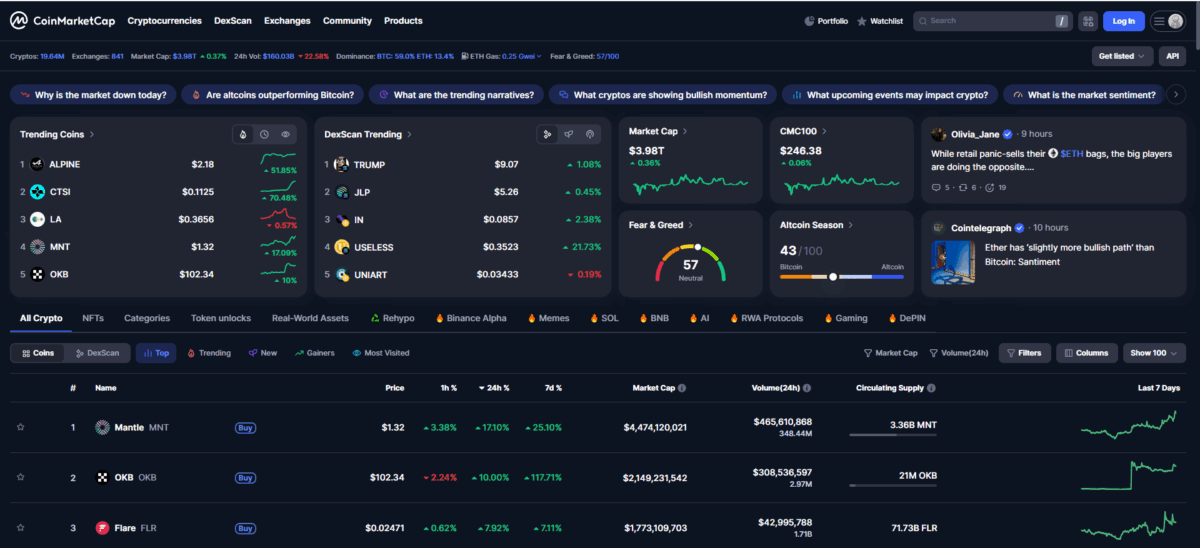Click the Flare logo in row 3
1200x548 pixels.
102,528
